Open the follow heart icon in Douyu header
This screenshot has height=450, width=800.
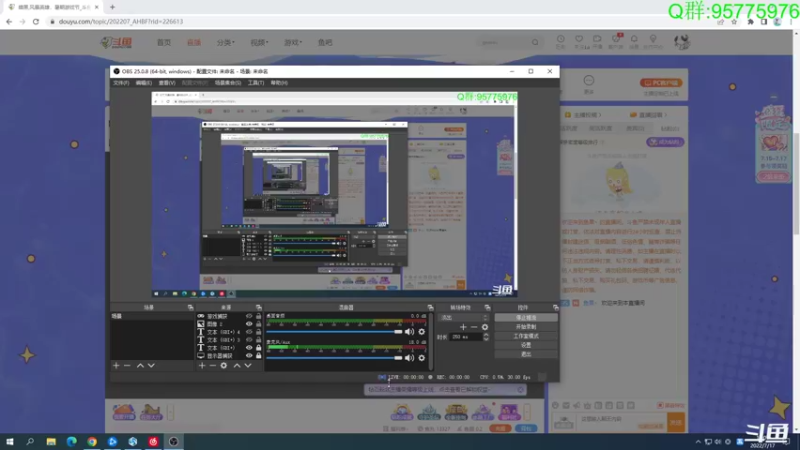point(579,39)
